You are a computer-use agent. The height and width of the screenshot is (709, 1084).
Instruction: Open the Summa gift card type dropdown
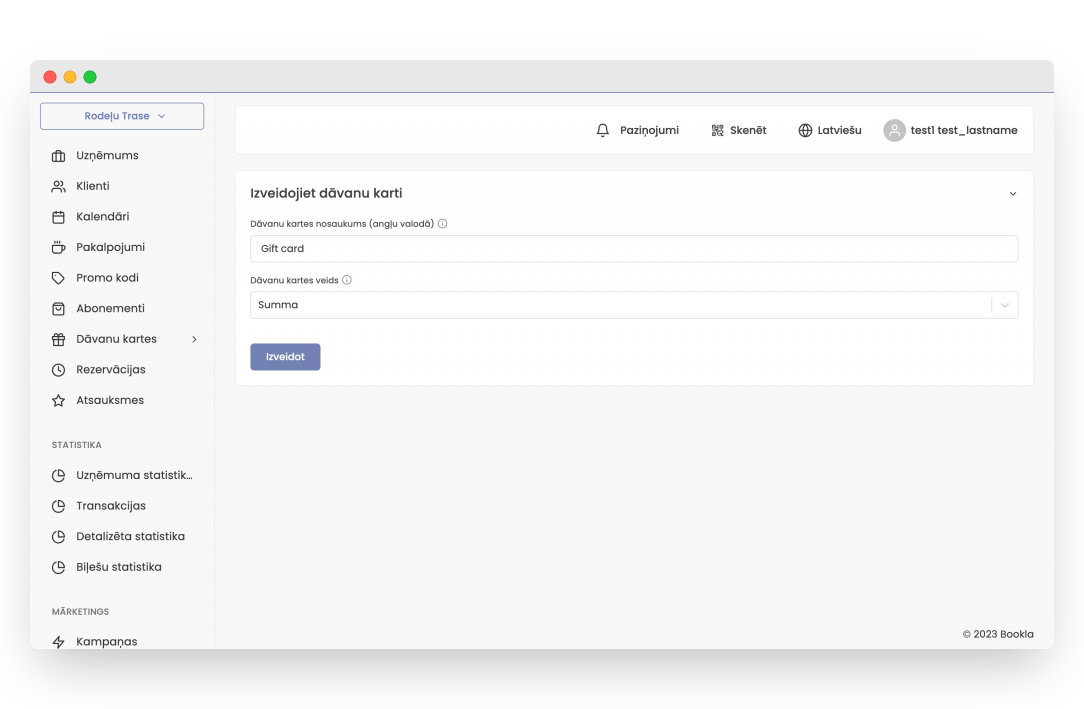1005,305
